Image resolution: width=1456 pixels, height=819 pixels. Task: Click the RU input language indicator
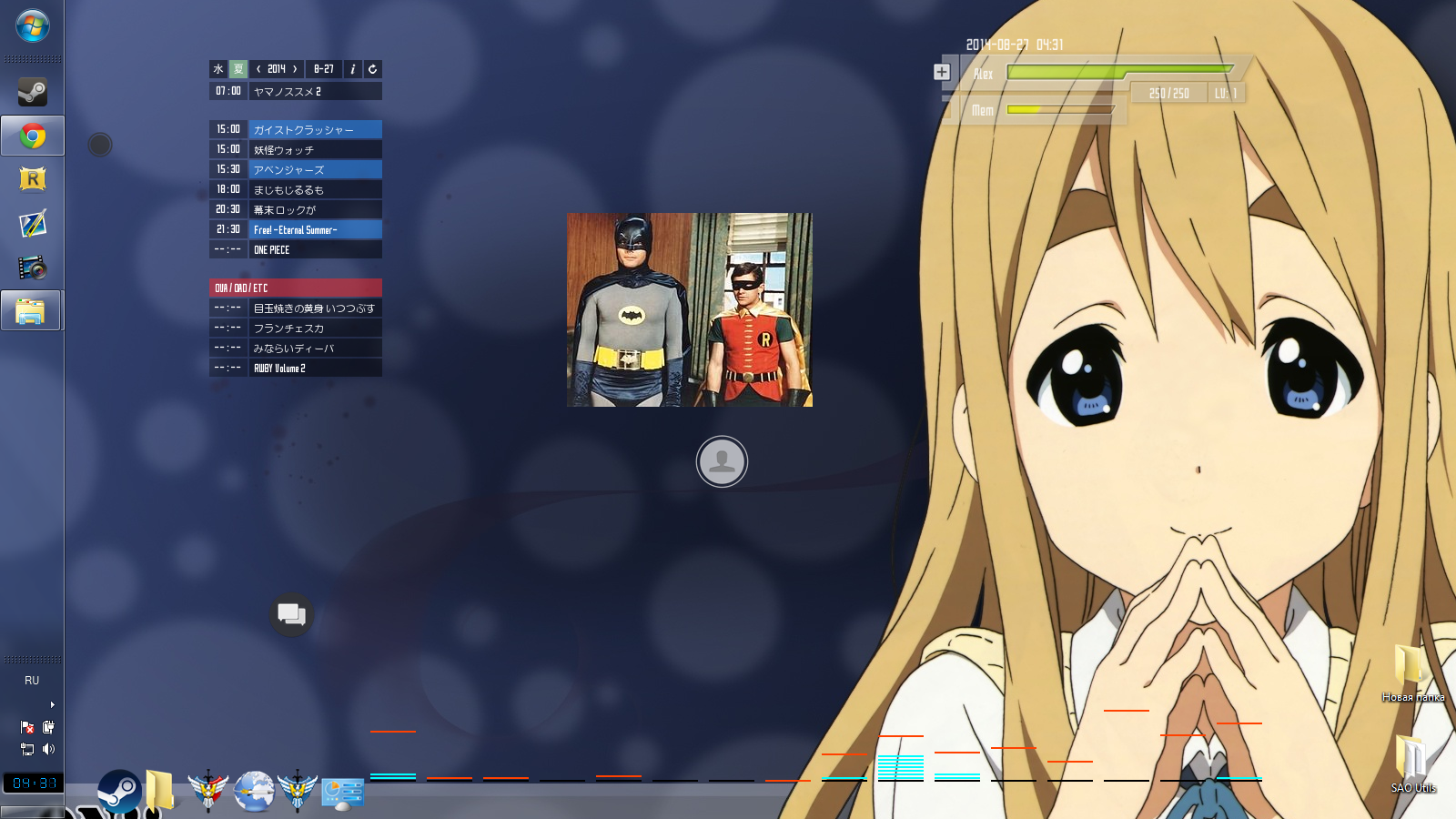pyautogui.click(x=32, y=681)
